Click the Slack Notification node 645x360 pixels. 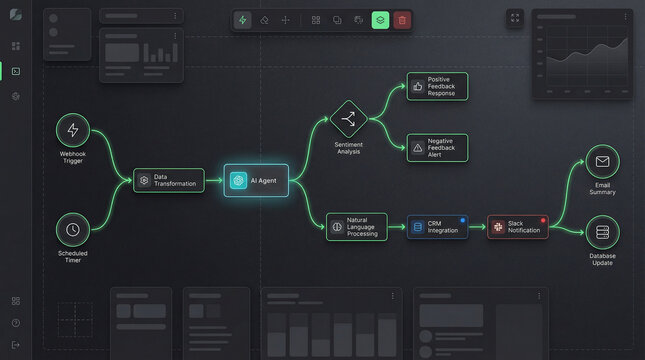(x=517, y=227)
